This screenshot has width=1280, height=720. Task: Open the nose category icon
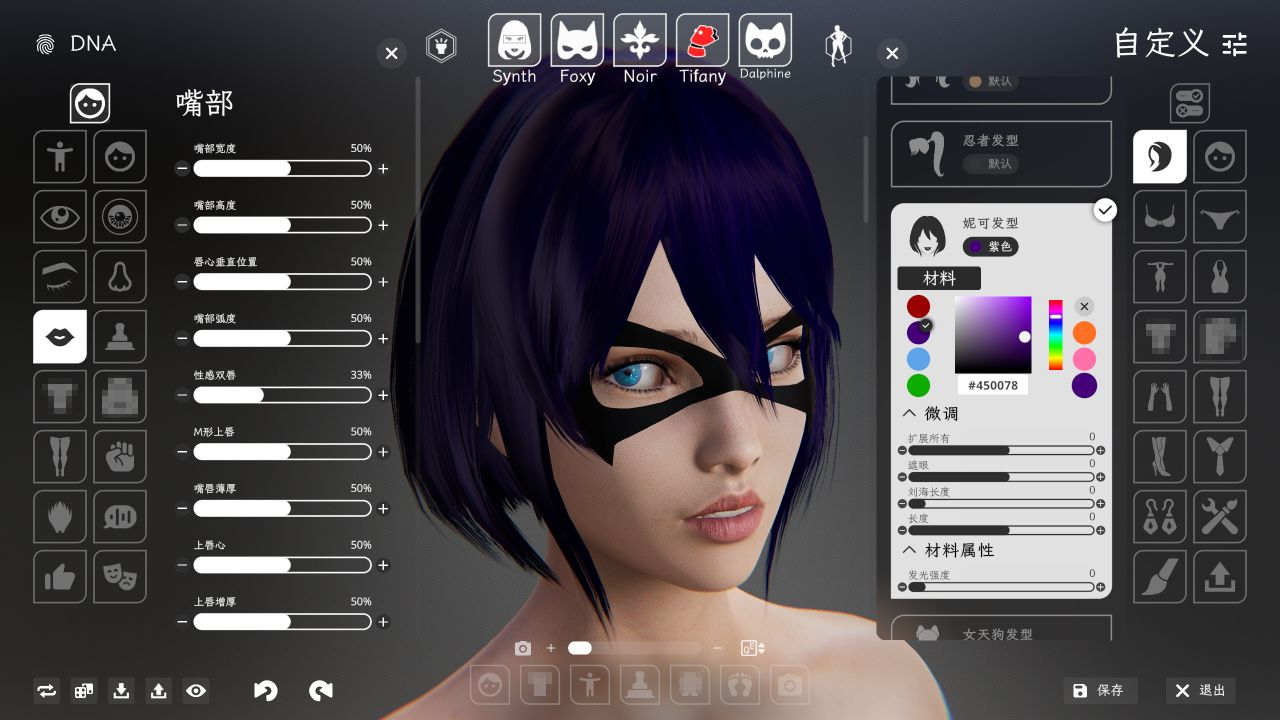tap(120, 276)
